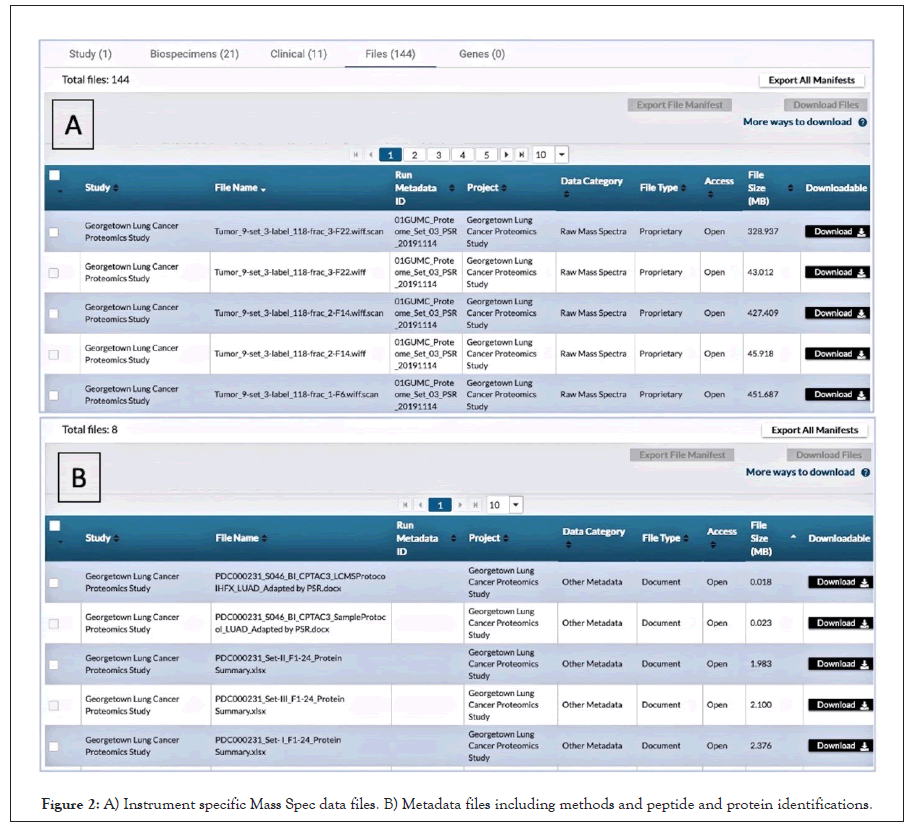
Task: Open the Clinical (11) tab
Action: pyautogui.click(x=298, y=54)
